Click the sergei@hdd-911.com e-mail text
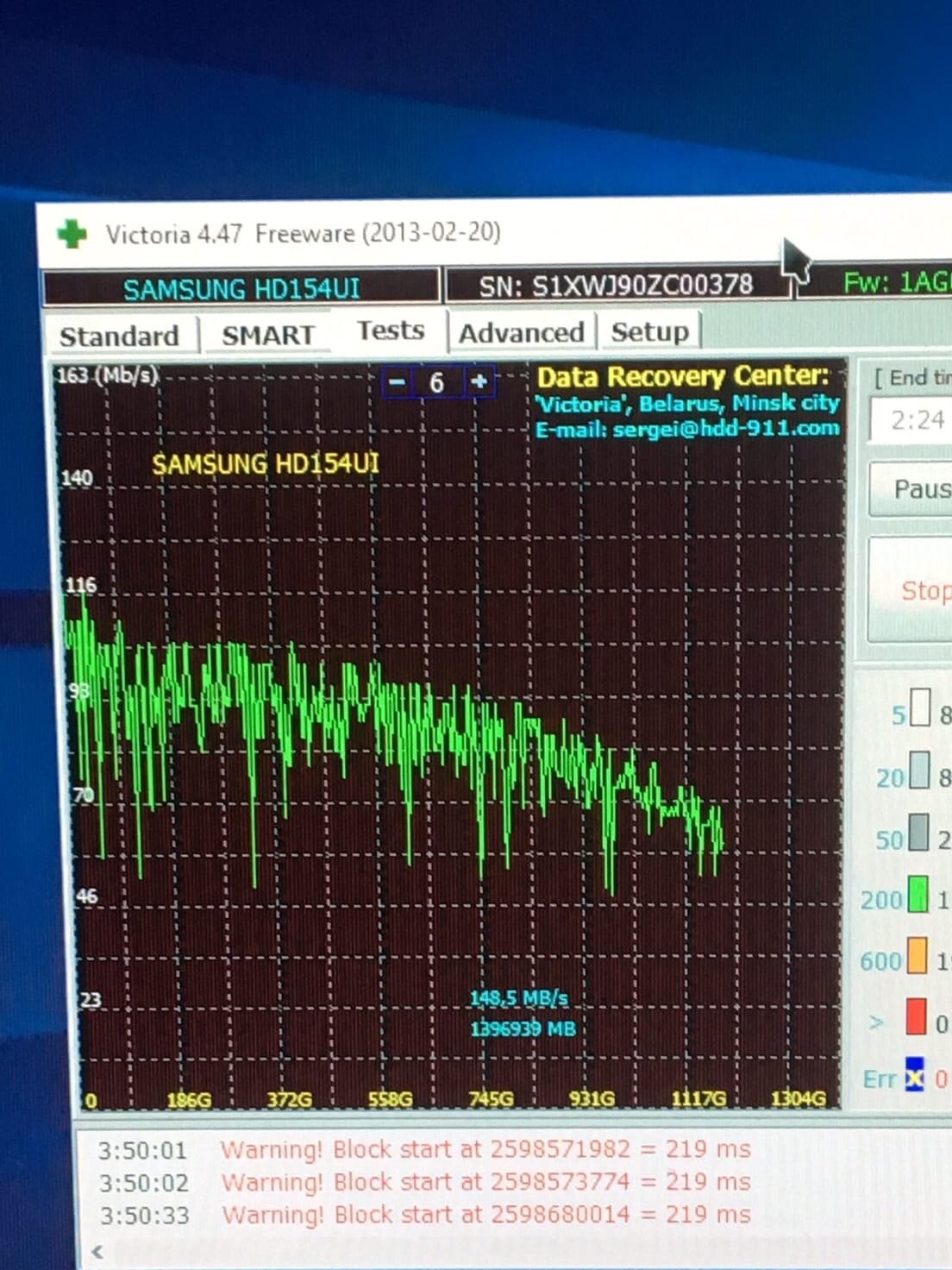The height and width of the screenshot is (1270, 952). [x=725, y=428]
